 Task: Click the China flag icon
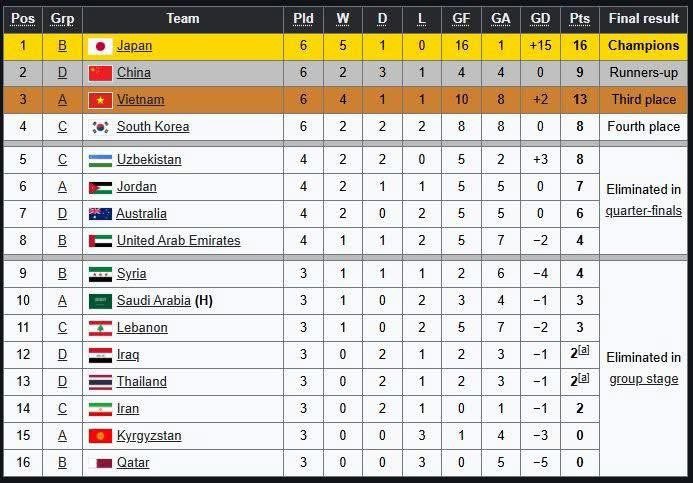tap(99, 73)
